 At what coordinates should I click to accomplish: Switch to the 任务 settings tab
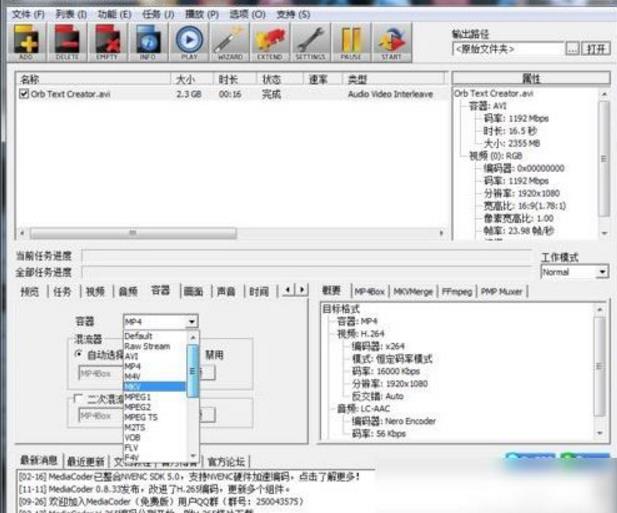pos(62,292)
